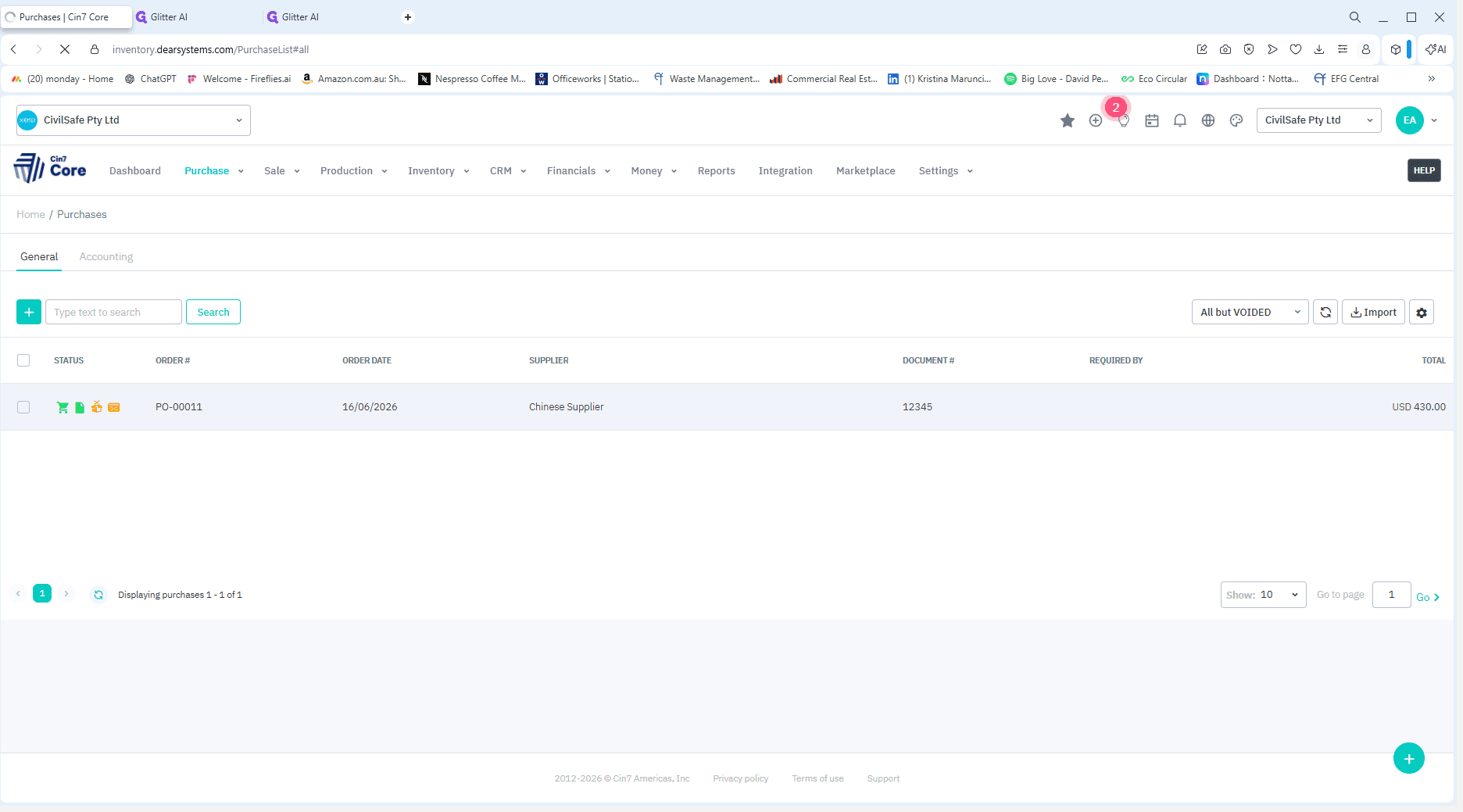Click the EA user avatar
1463x812 pixels.
(x=1410, y=120)
